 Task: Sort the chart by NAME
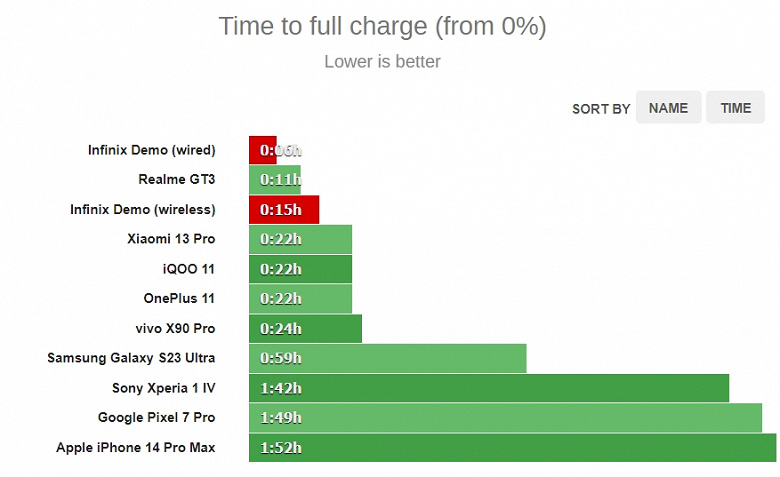coord(668,108)
